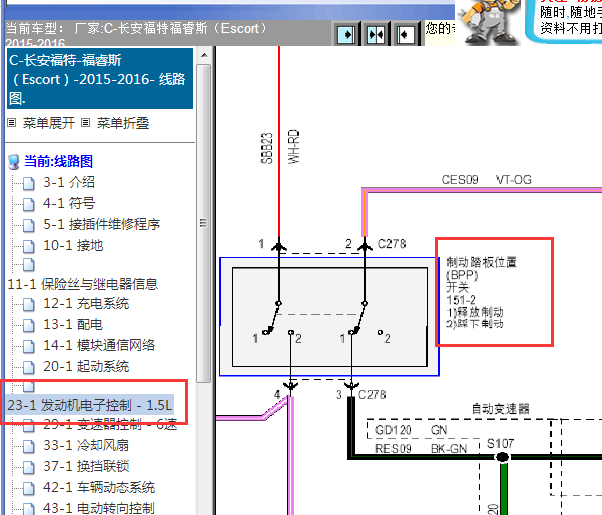Click the S107 splice junction dot

[503, 457]
